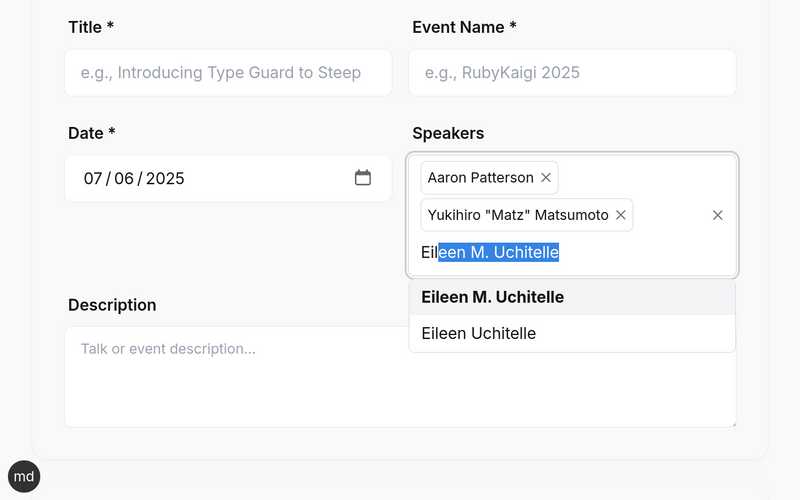Remove the Aaron Patterson speaker tag
This screenshot has width=800, height=500.
pyautogui.click(x=546, y=178)
